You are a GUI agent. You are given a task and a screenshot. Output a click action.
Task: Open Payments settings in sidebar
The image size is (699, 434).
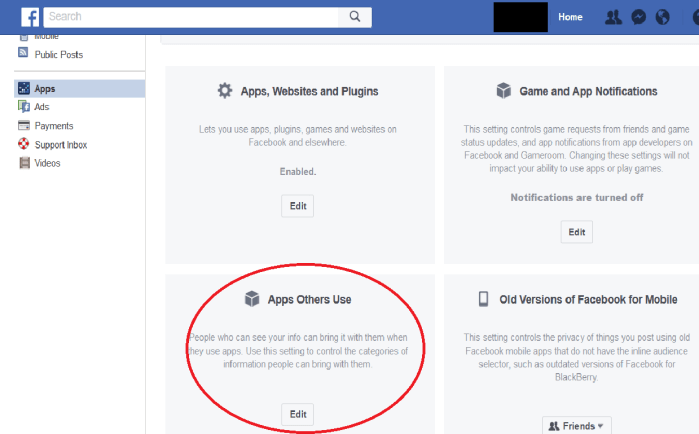[x=54, y=126]
